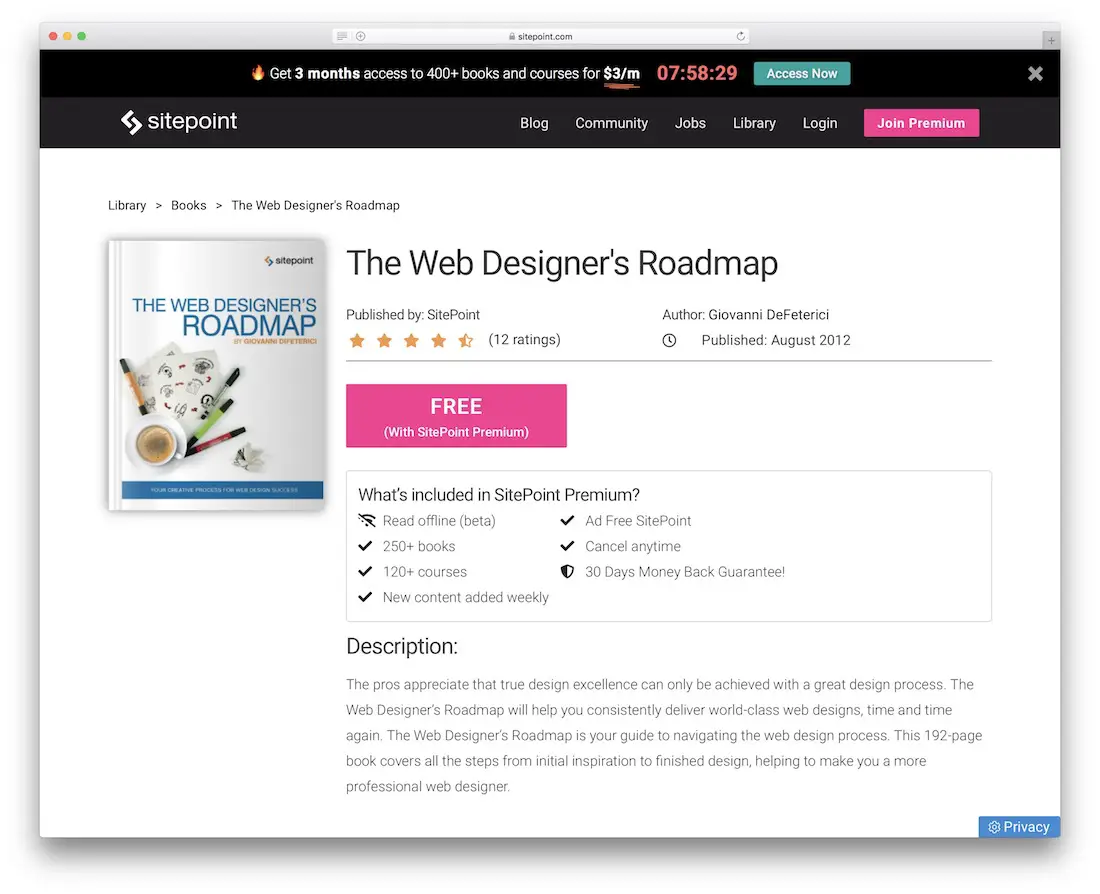Click the third rating star
This screenshot has width=1100, height=894.
(x=411, y=340)
